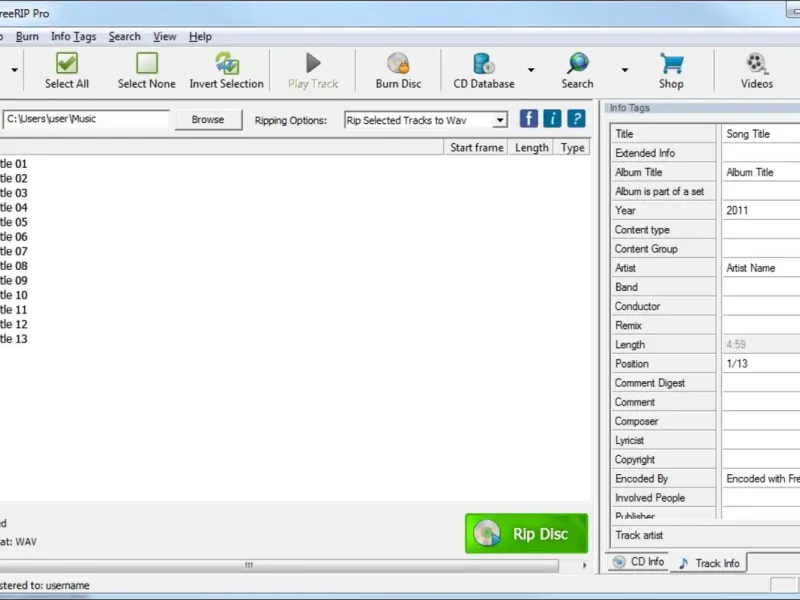
Task: Click the 'Composer' tag label
Action: pyautogui.click(x=636, y=421)
